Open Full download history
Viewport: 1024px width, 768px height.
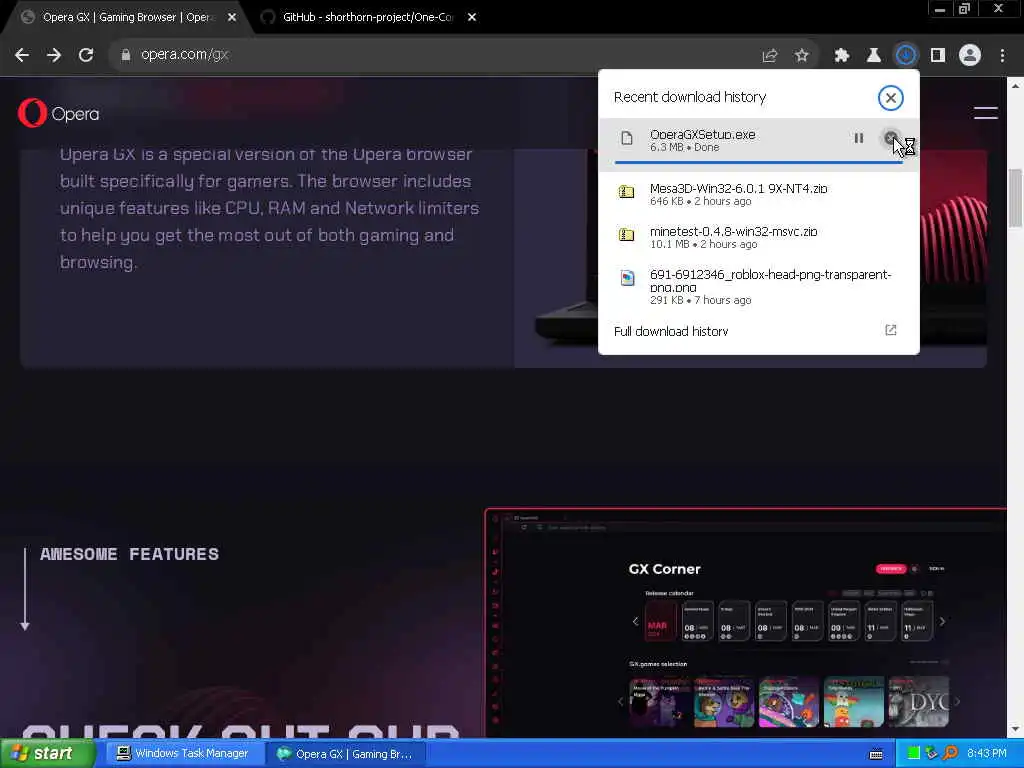pyautogui.click(x=759, y=331)
